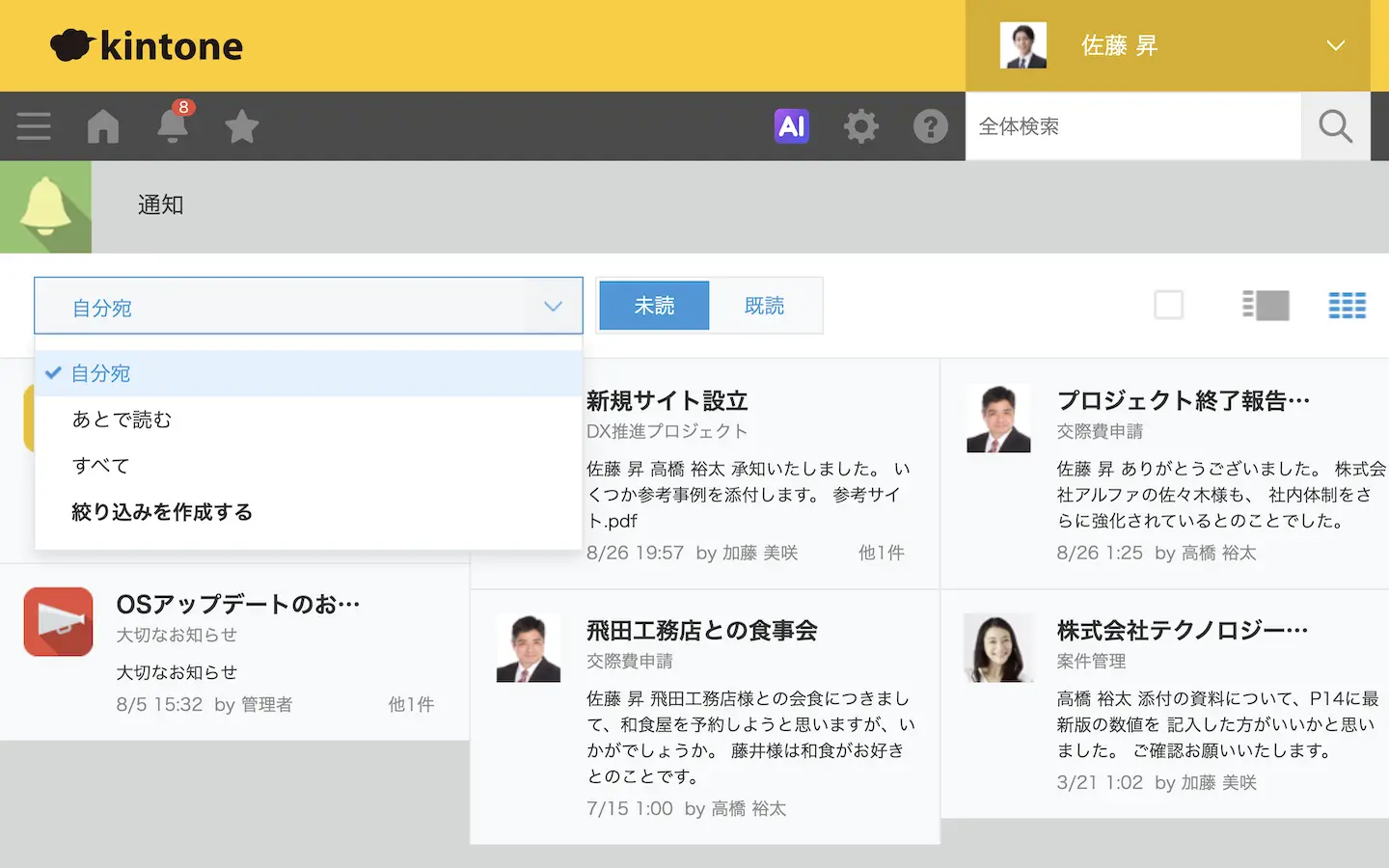This screenshot has height=868, width=1389.
Task: Switch to grid tile layout view
Action: (x=1347, y=306)
